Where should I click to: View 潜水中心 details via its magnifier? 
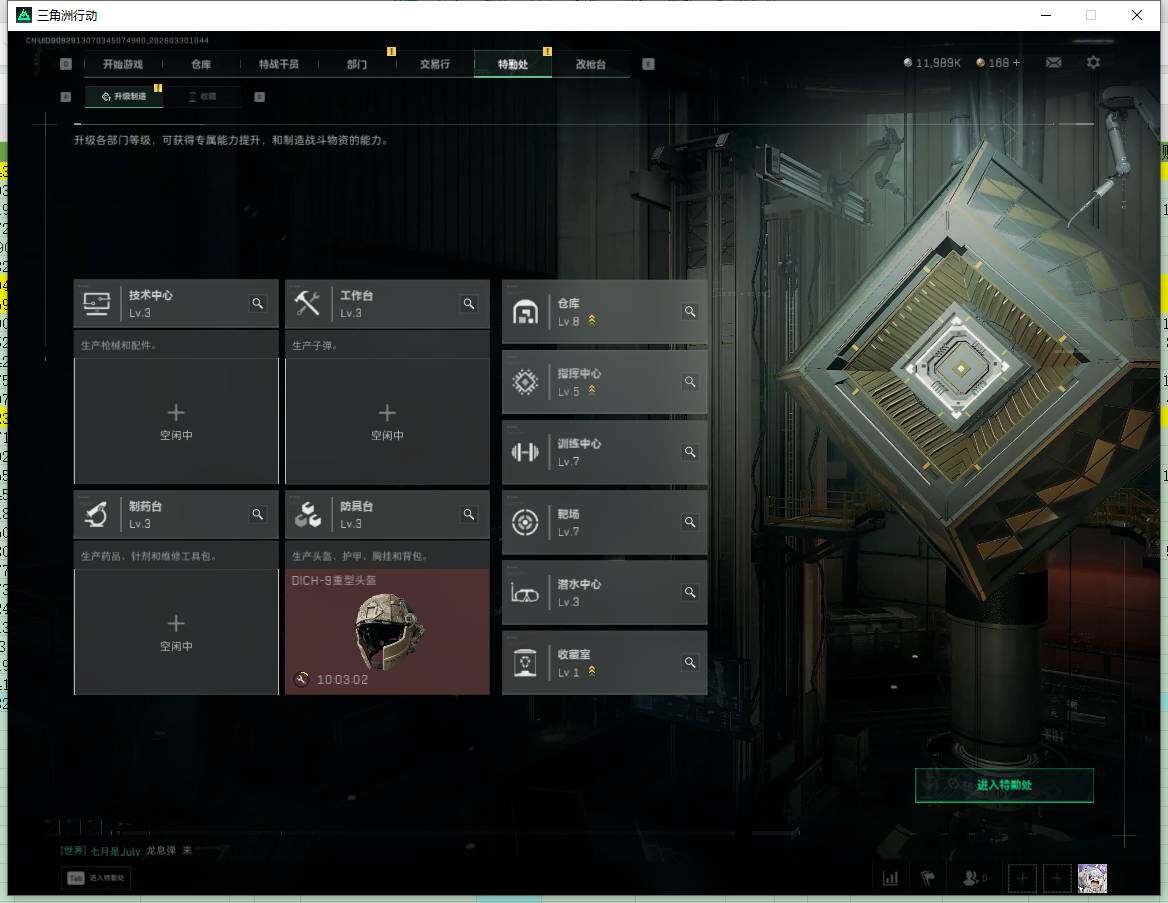pyautogui.click(x=691, y=592)
